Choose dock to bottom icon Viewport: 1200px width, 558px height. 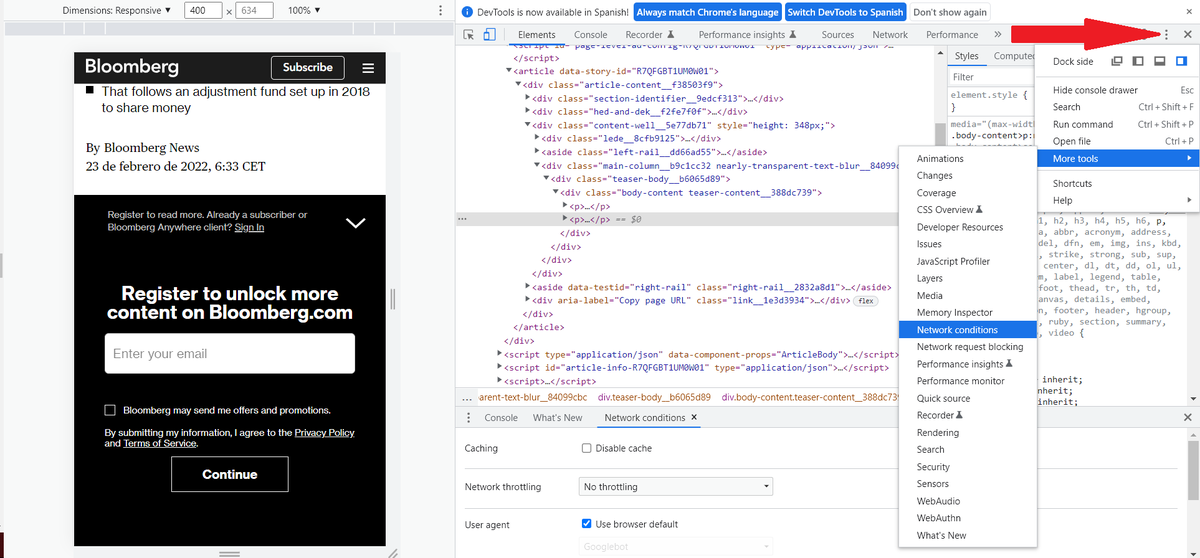point(1160,61)
